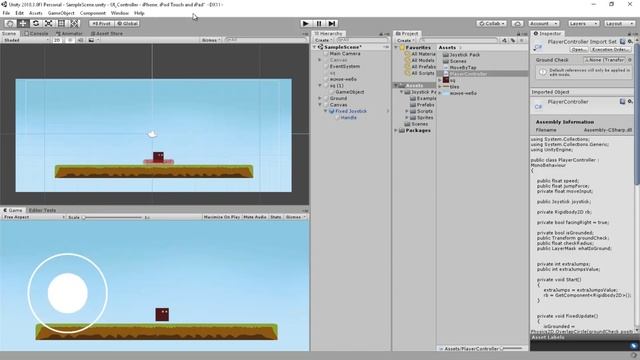Switch to the Asset Store tab

click(x=107, y=33)
